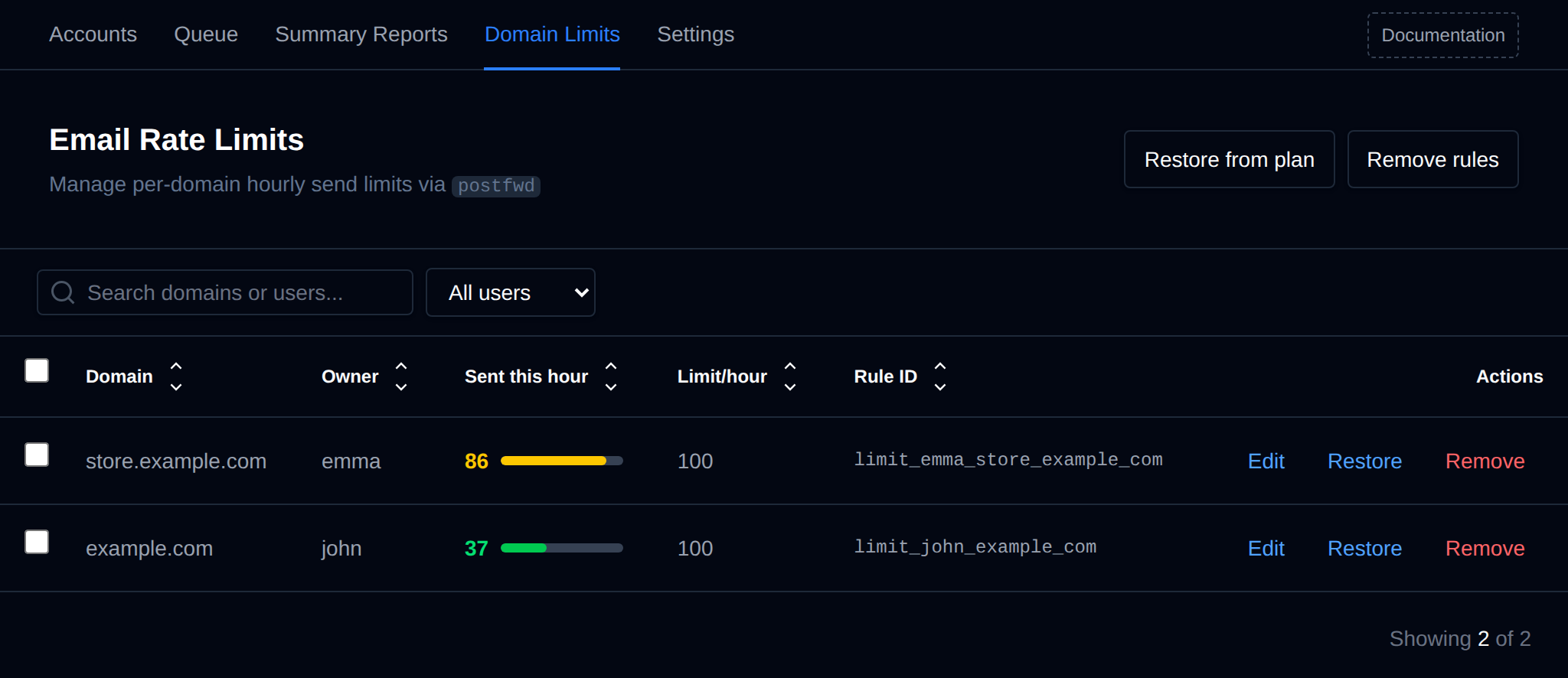Click the search magnifier icon
1568x678 pixels.
tap(63, 292)
